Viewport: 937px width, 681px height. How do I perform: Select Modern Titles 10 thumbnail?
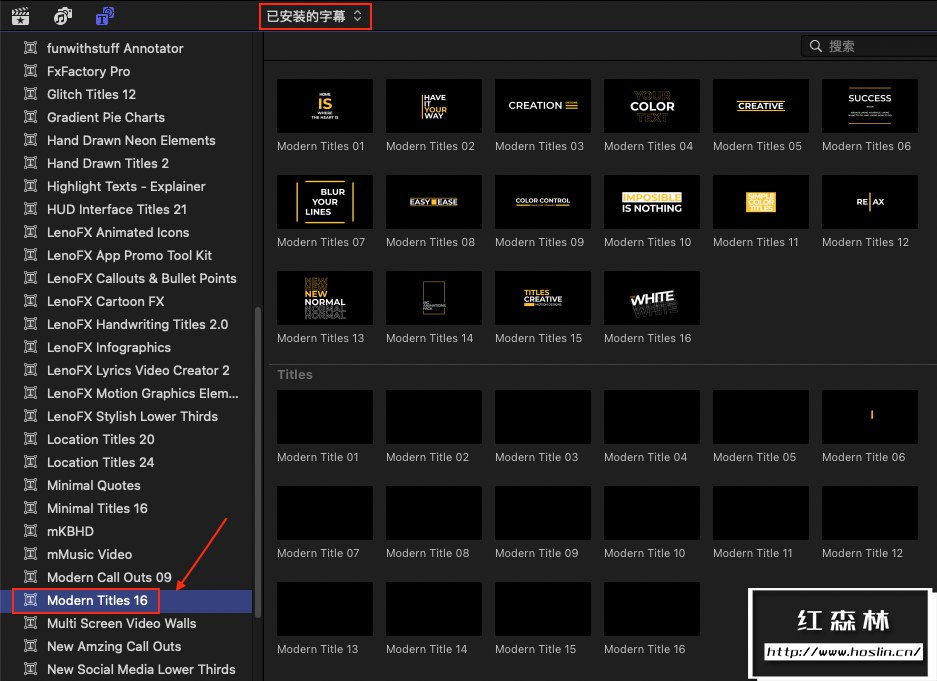[x=652, y=202]
